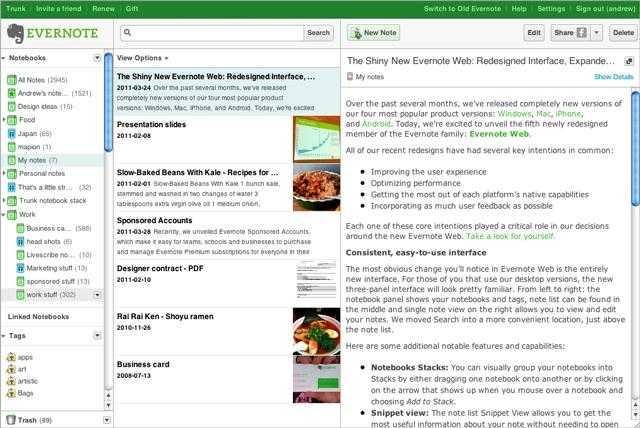Click the notebooks panel scrollbar thumb
This screenshot has width=640, height=428.
pos(108,102)
